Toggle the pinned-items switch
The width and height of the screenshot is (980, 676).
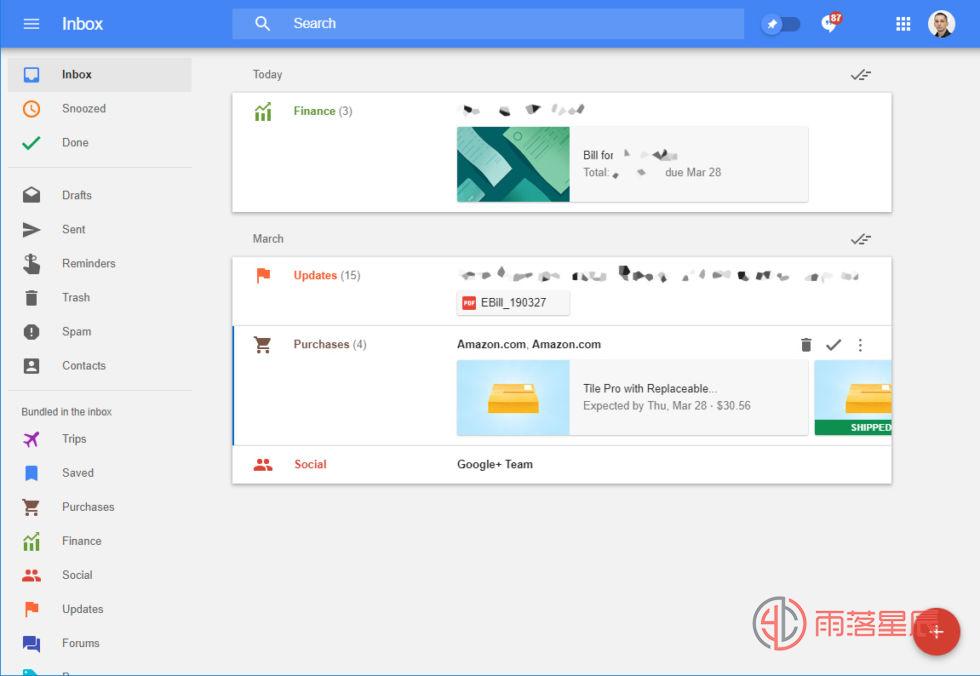[x=781, y=24]
